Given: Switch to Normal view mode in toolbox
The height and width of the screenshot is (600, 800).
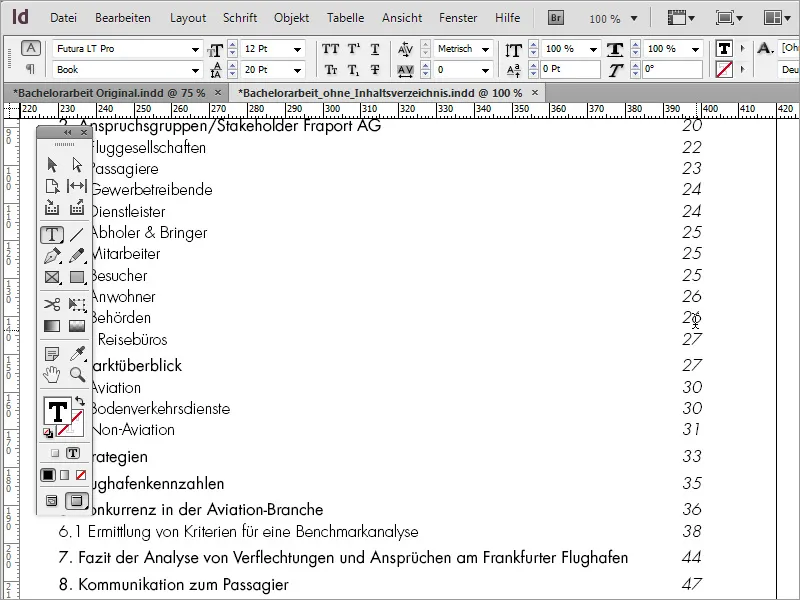Looking at the screenshot, I should (x=52, y=501).
